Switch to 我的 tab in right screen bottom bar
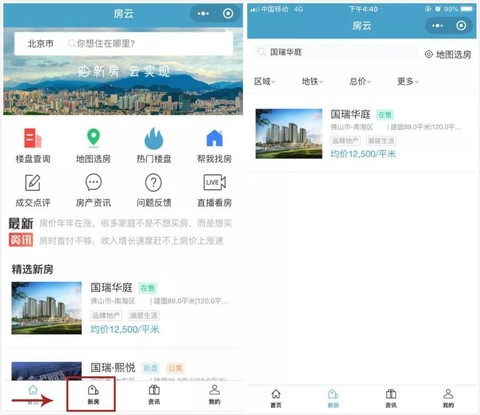This screenshot has width=480, height=415. tap(448, 398)
